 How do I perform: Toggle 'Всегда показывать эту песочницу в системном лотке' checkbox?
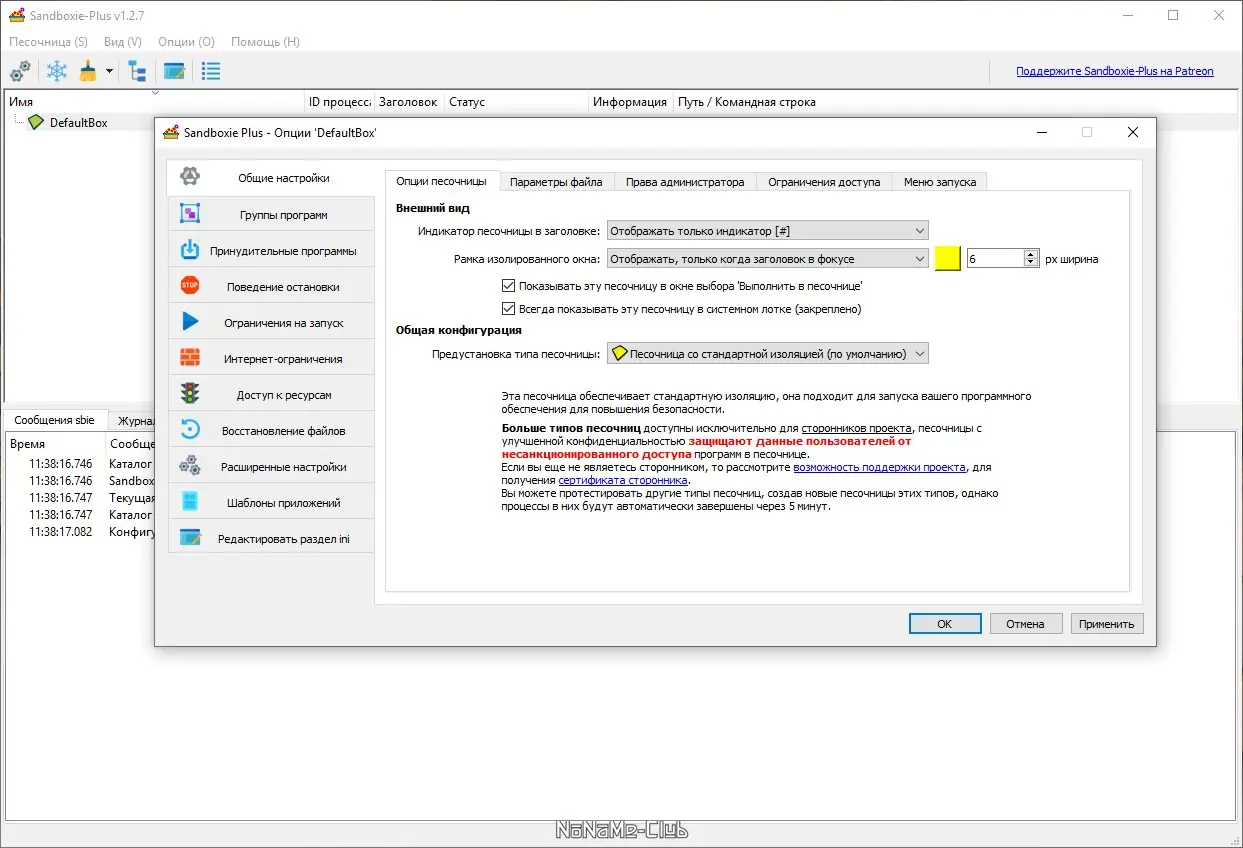point(509,309)
